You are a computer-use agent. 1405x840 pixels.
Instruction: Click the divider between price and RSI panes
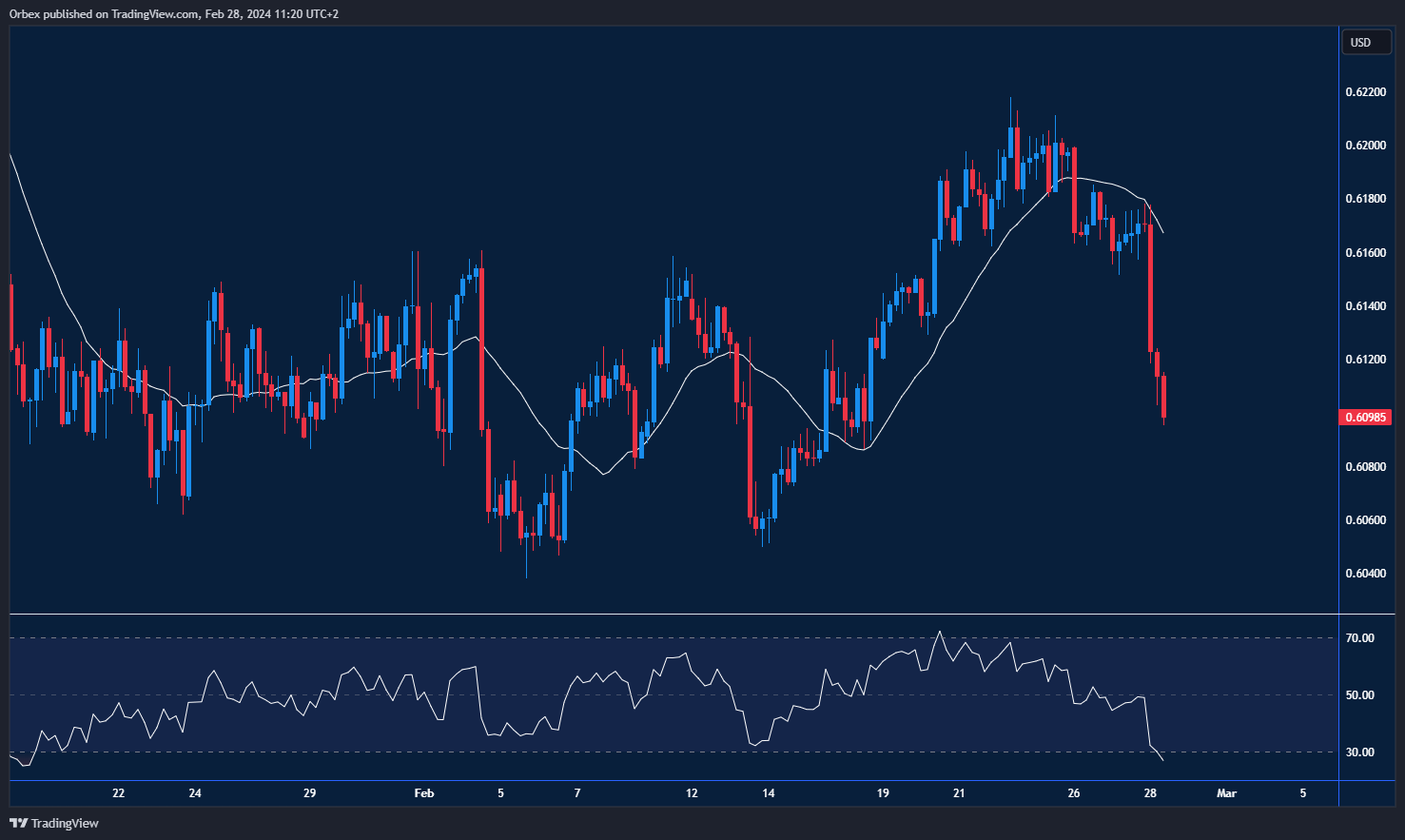pyautogui.click(x=673, y=615)
